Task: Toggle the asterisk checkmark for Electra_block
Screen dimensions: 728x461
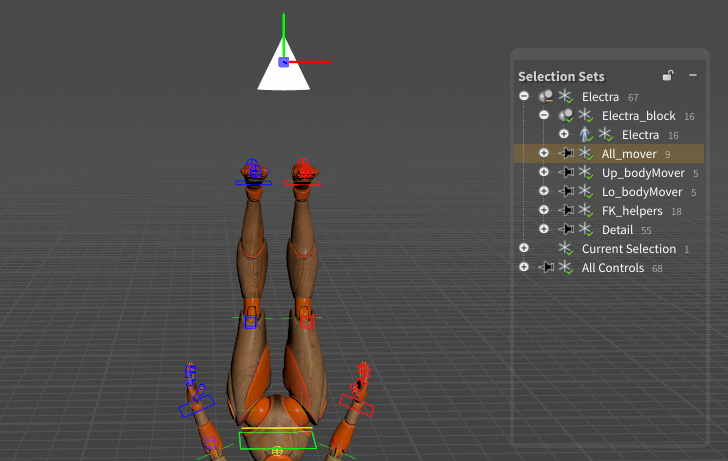Action: click(585, 115)
